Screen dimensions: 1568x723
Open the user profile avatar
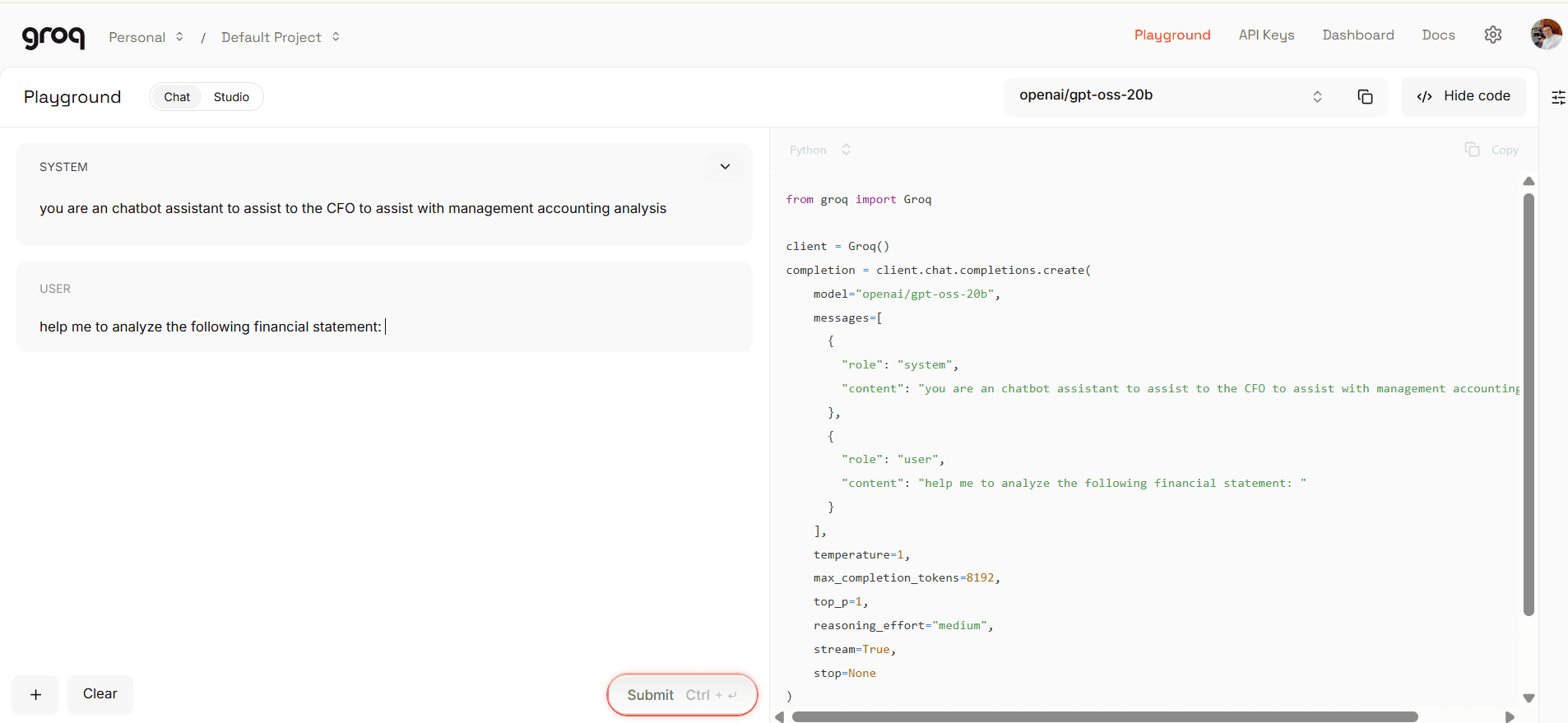coord(1545,35)
